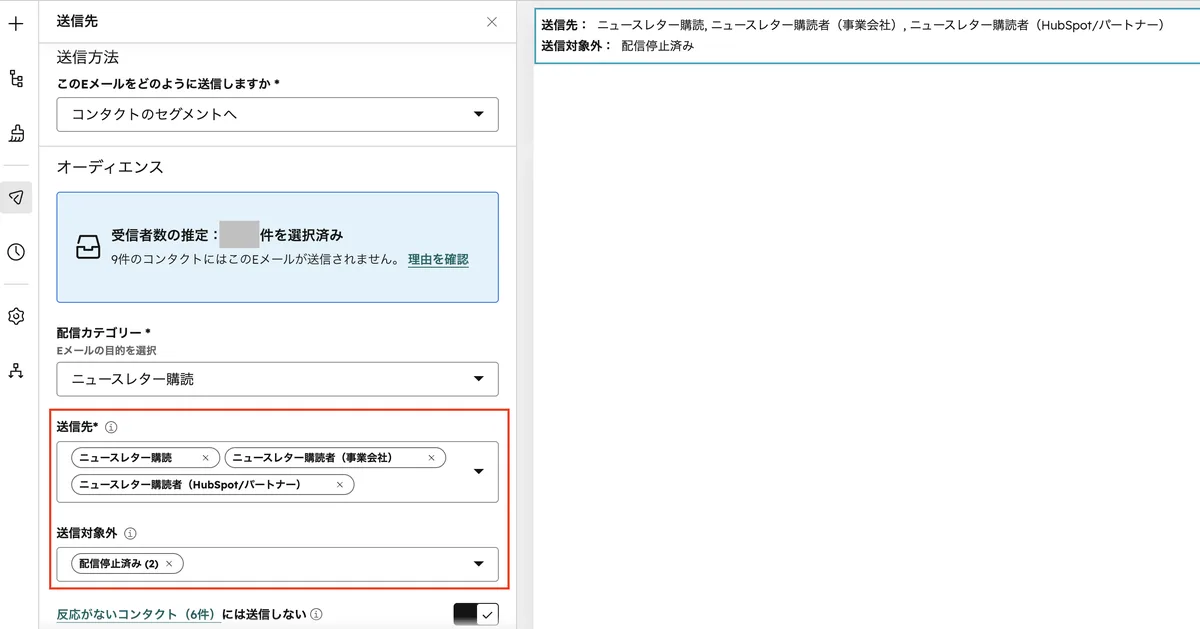The height and width of the screenshot is (629, 1200).
Task: Expand the 配信カテゴリー dropdown
Action: click(480, 379)
